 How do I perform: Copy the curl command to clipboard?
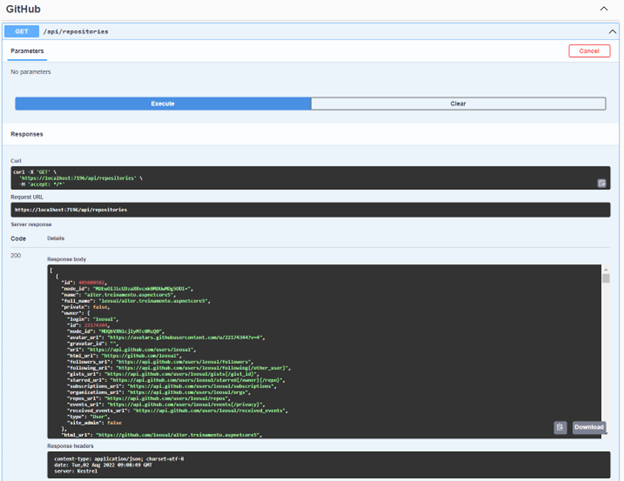pos(602,183)
